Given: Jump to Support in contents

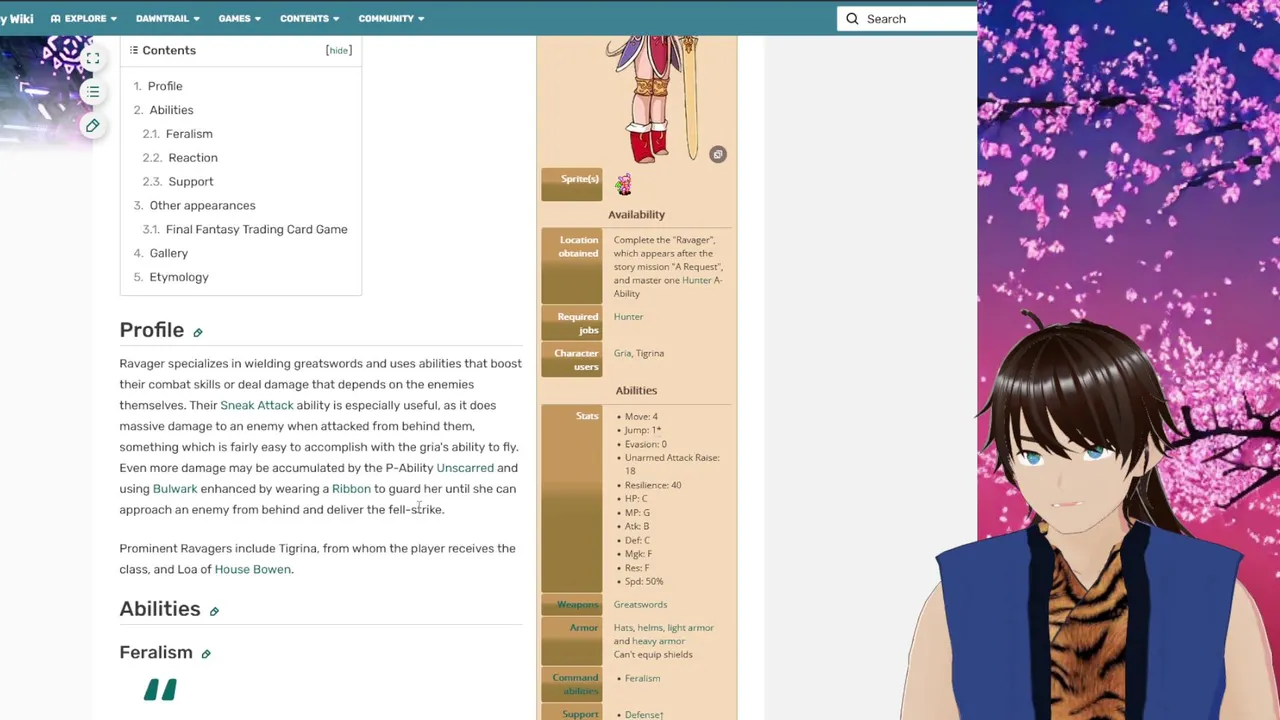Looking at the screenshot, I should [x=190, y=182].
